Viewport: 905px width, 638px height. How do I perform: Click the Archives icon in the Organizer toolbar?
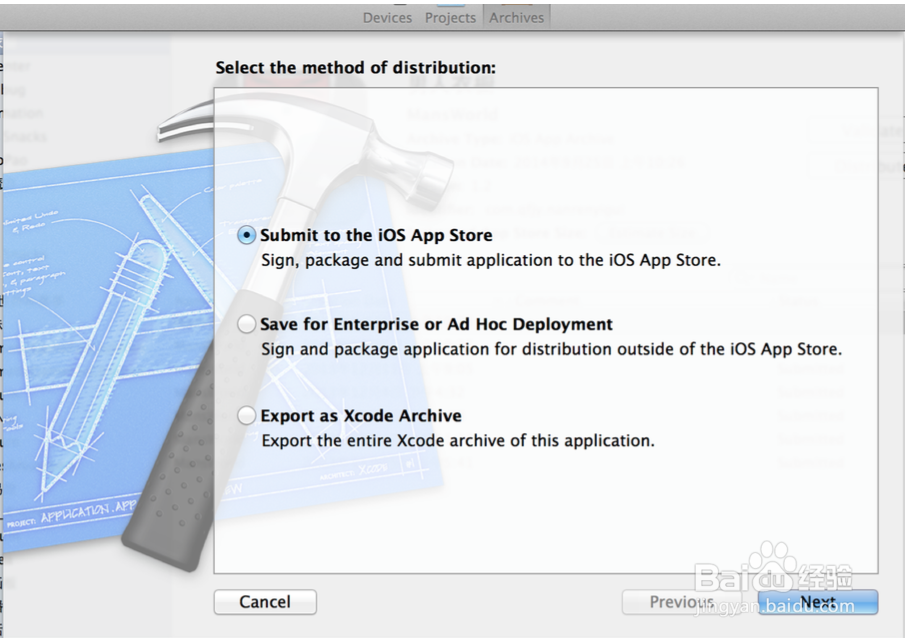tap(516, 17)
